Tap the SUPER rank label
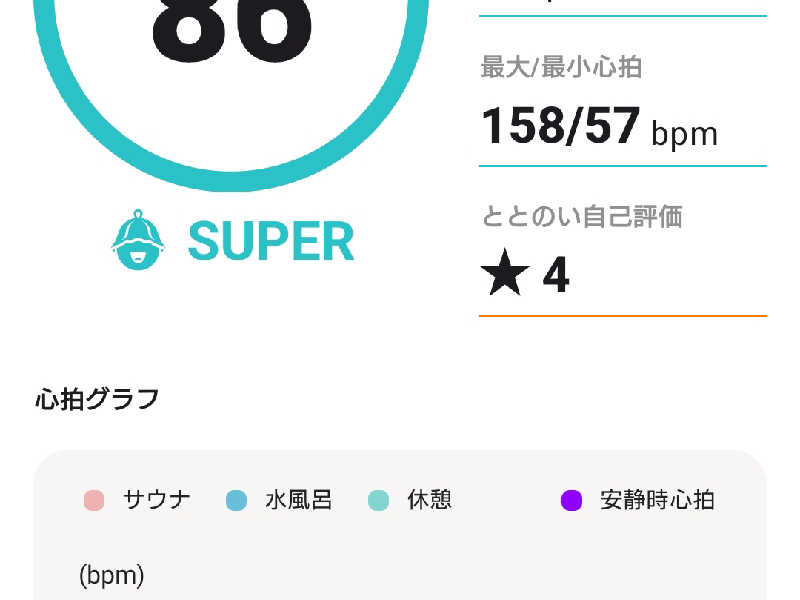The height and width of the screenshot is (600, 800). point(271,241)
